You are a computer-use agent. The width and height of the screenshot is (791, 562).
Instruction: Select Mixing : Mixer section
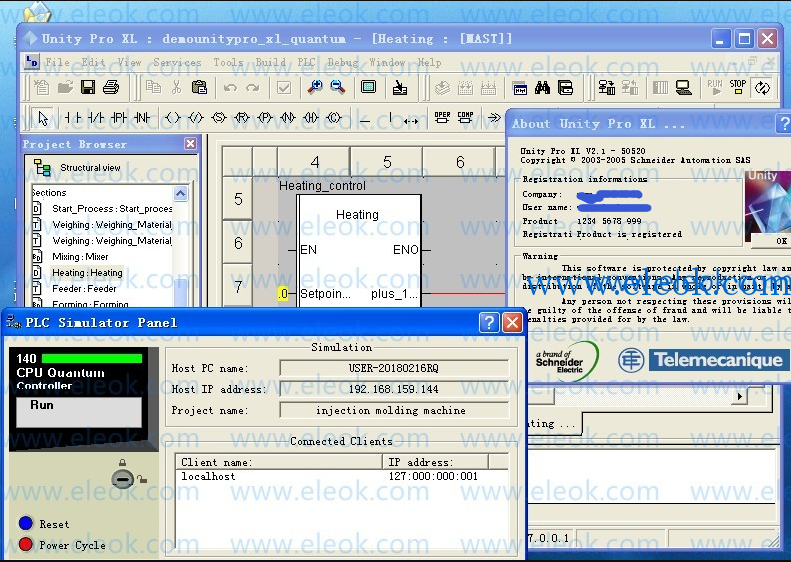[80, 257]
